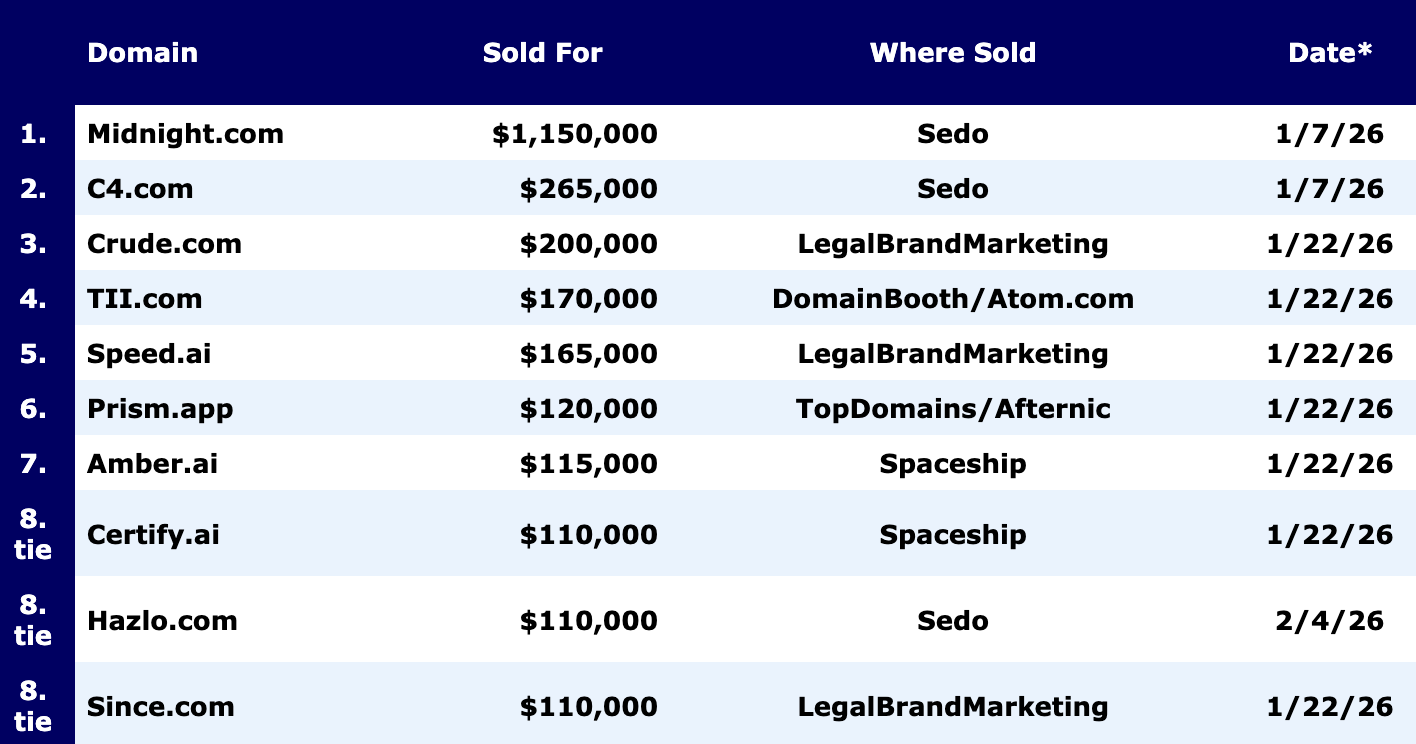Click the TopDomains/Afternic seller cell

952,409
